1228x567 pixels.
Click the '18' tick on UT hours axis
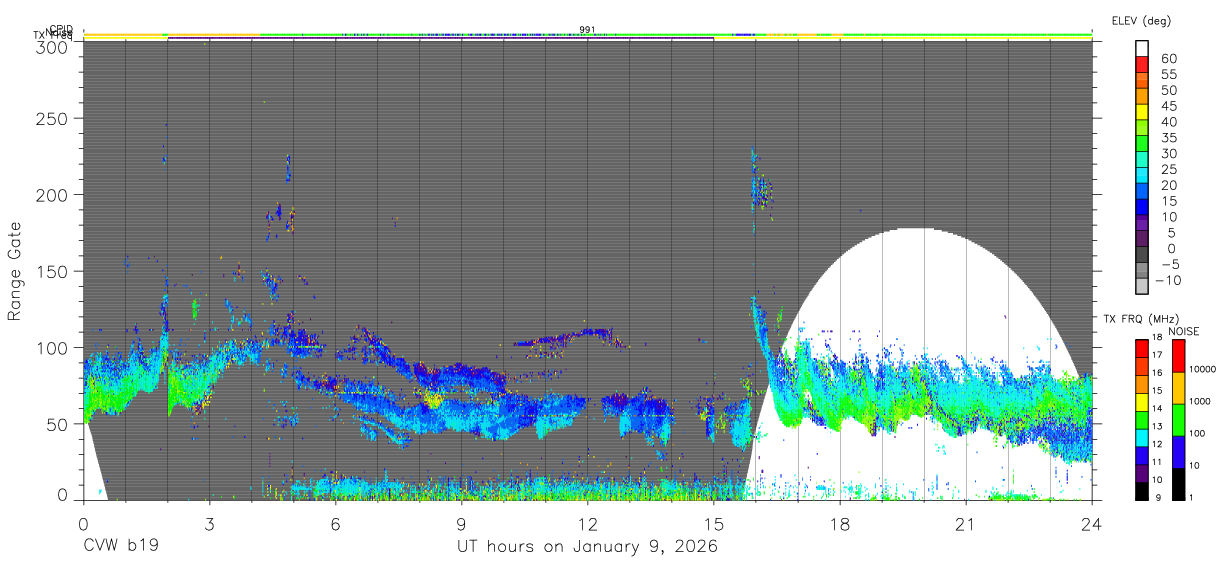click(x=840, y=524)
